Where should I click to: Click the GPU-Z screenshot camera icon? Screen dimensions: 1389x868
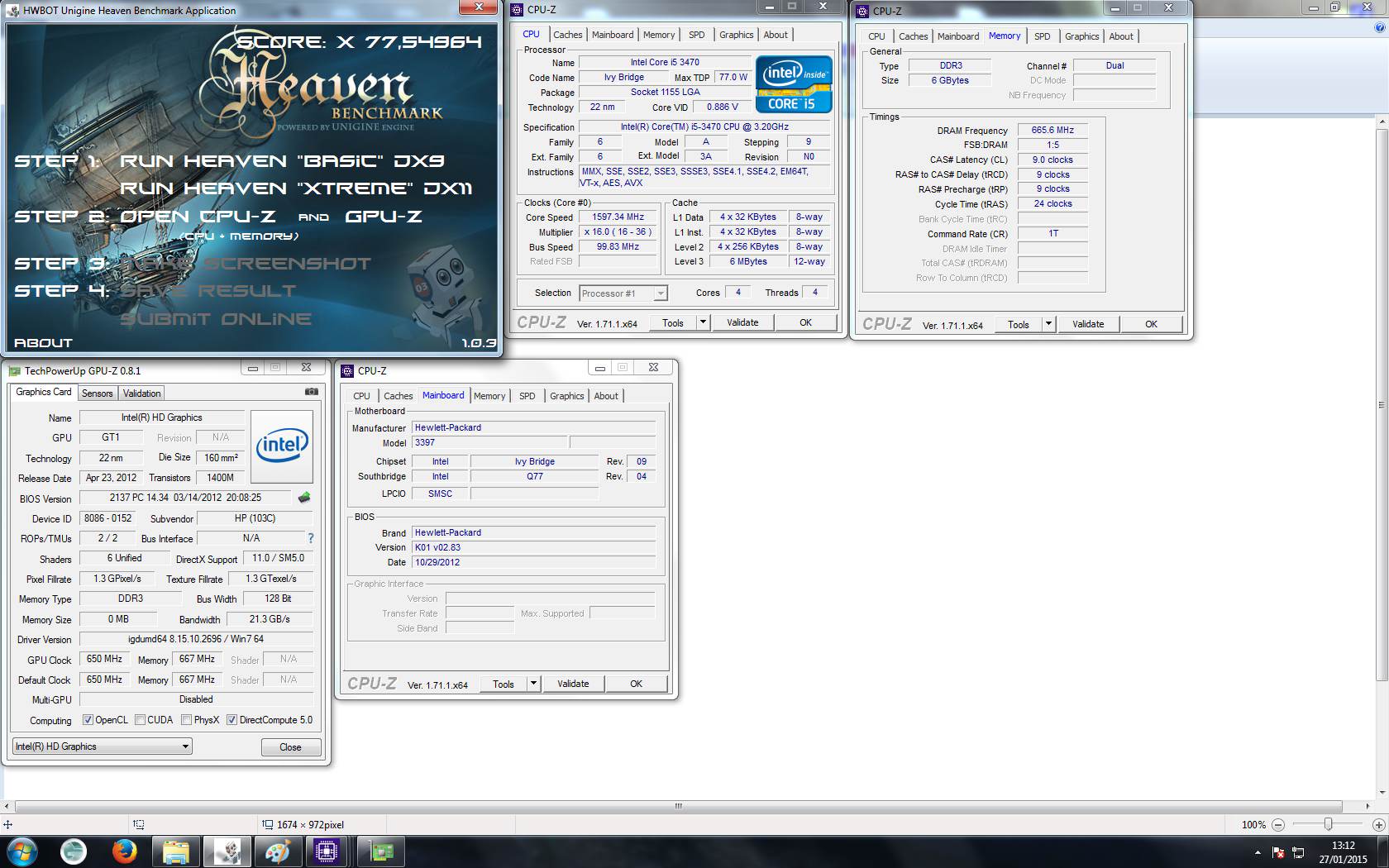312,392
